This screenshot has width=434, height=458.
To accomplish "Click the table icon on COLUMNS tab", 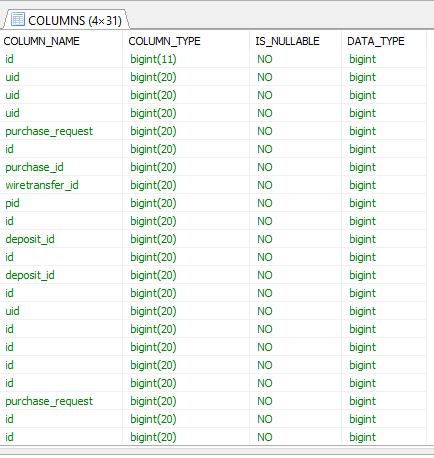I will click(18, 19).
